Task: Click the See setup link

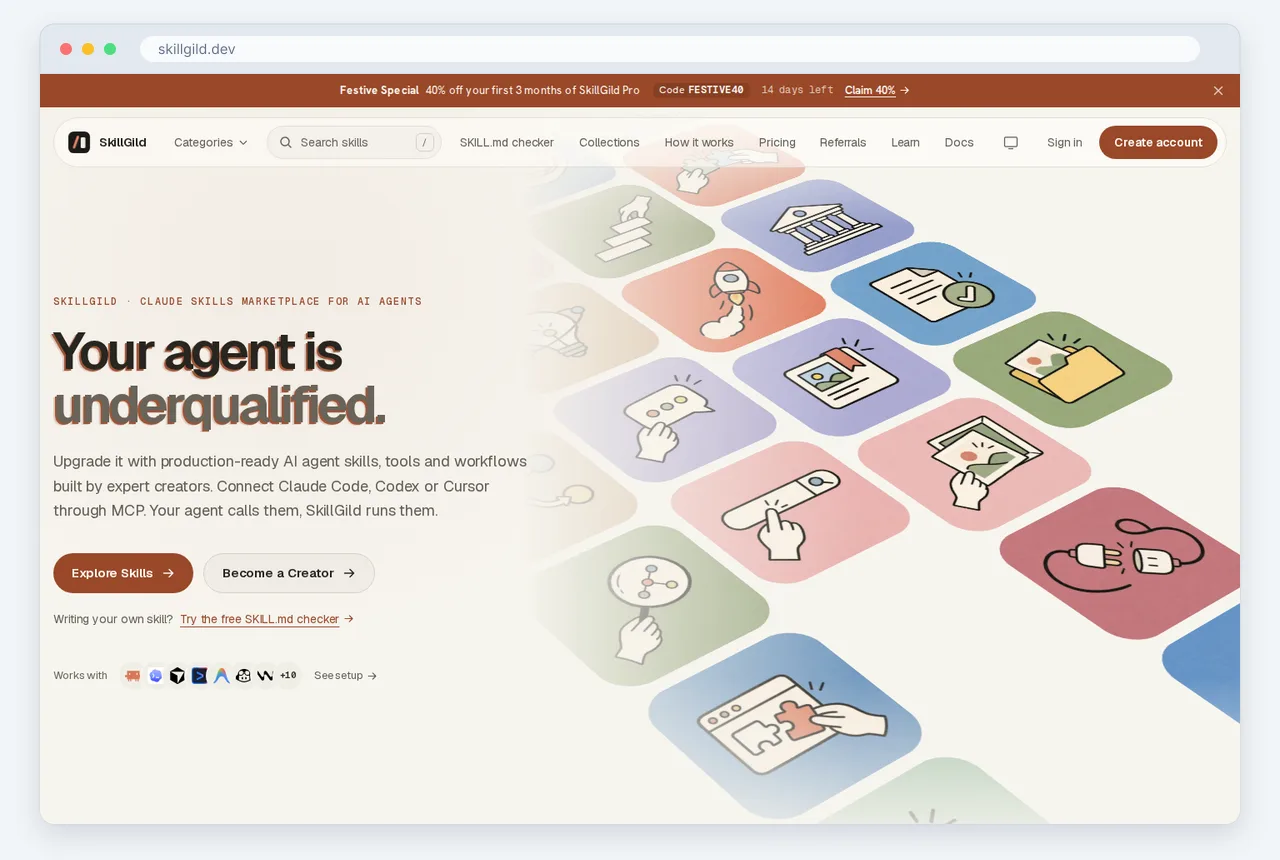Action: coord(345,676)
